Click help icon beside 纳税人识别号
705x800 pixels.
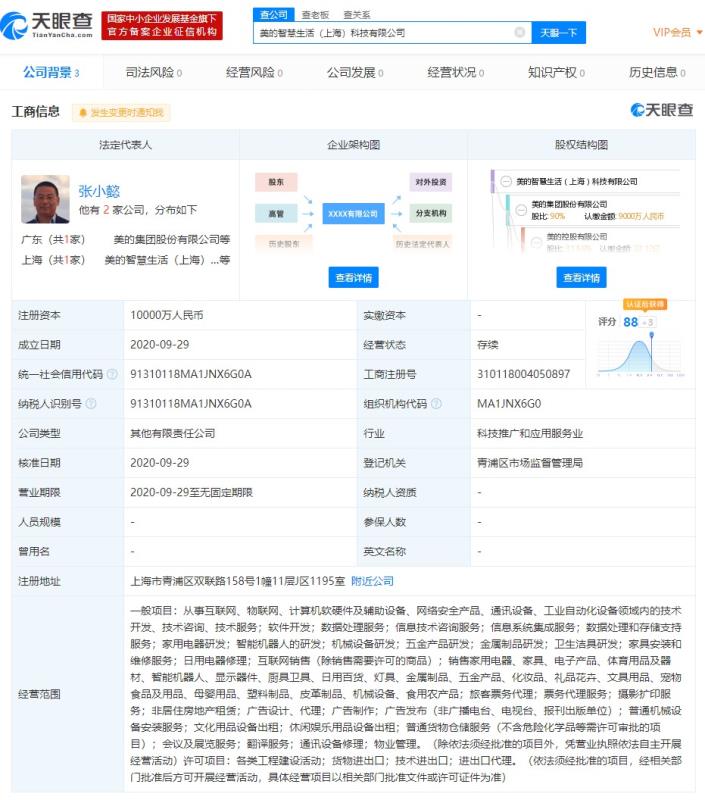tap(91, 404)
